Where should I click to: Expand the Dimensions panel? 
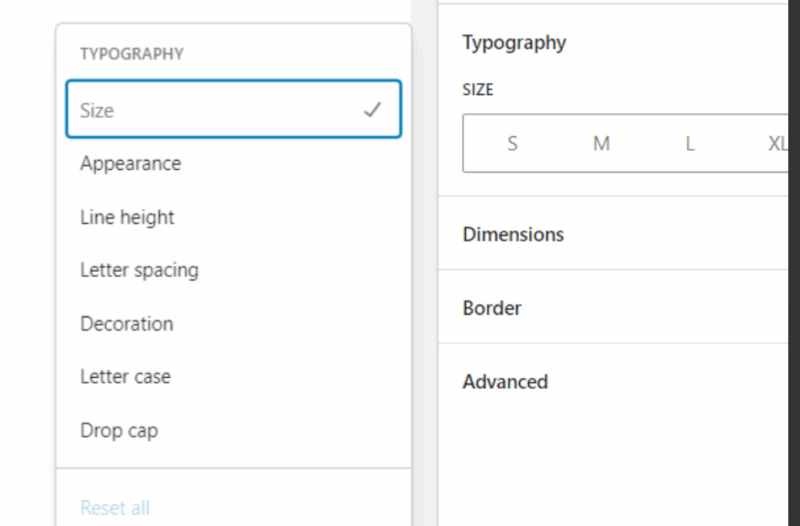click(513, 234)
